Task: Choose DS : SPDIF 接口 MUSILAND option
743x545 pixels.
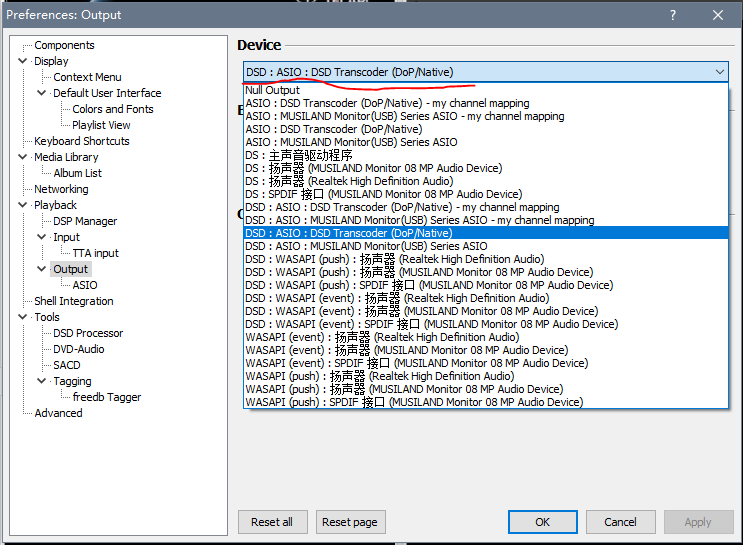Action: 486,194
